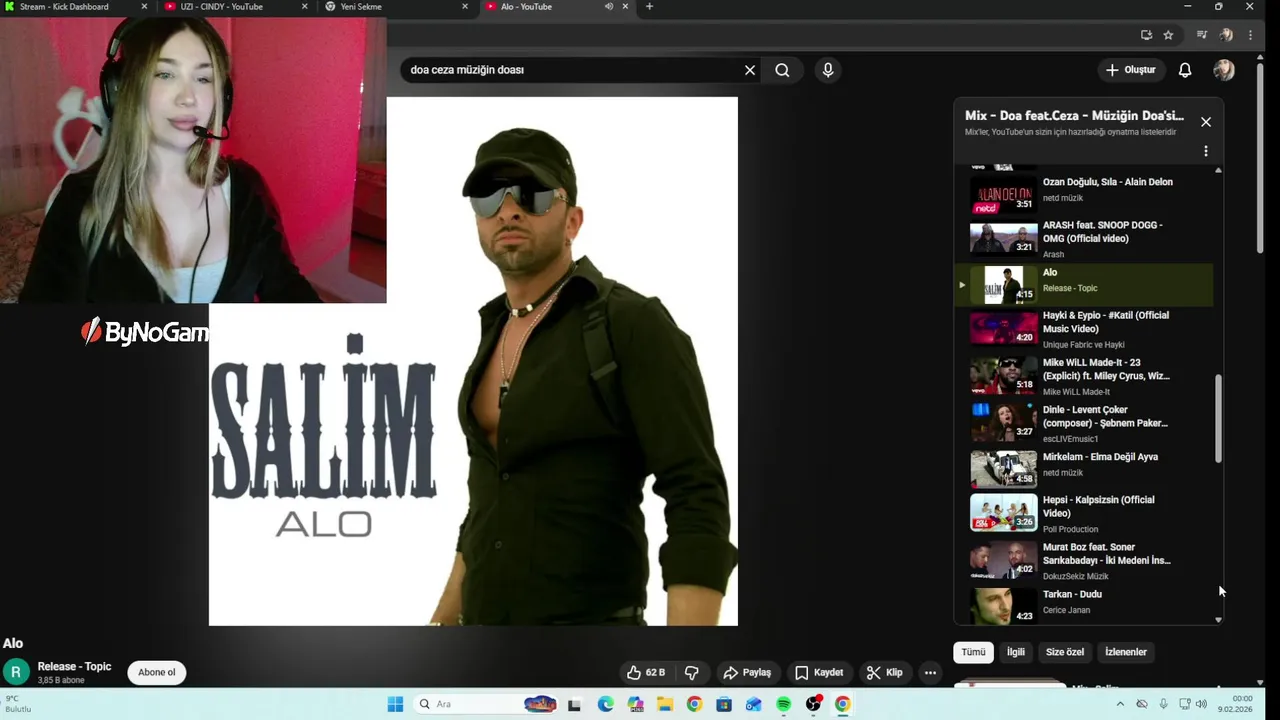This screenshot has width=1280, height=720.
Task: Select the İlgili filter chip
Action: click(1016, 652)
